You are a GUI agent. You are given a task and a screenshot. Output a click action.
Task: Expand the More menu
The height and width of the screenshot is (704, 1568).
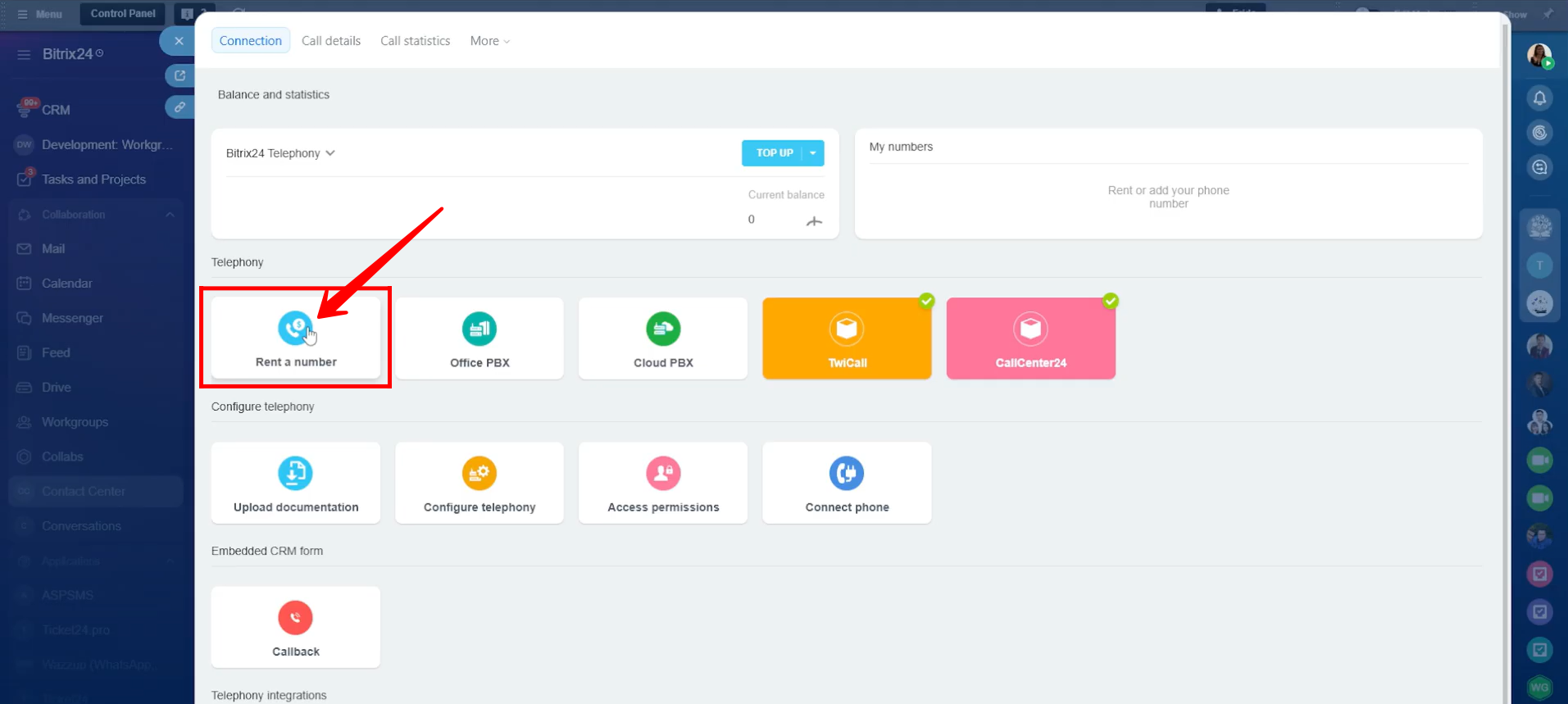489,41
